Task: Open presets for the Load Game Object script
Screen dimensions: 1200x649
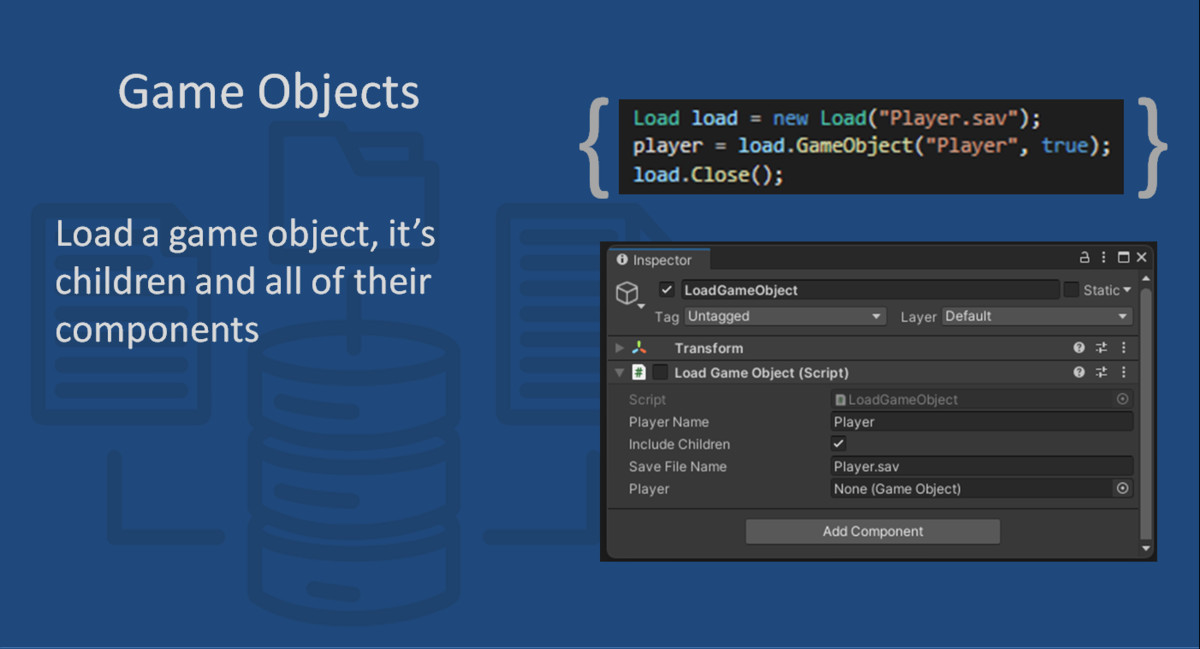Action: coord(1102,373)
